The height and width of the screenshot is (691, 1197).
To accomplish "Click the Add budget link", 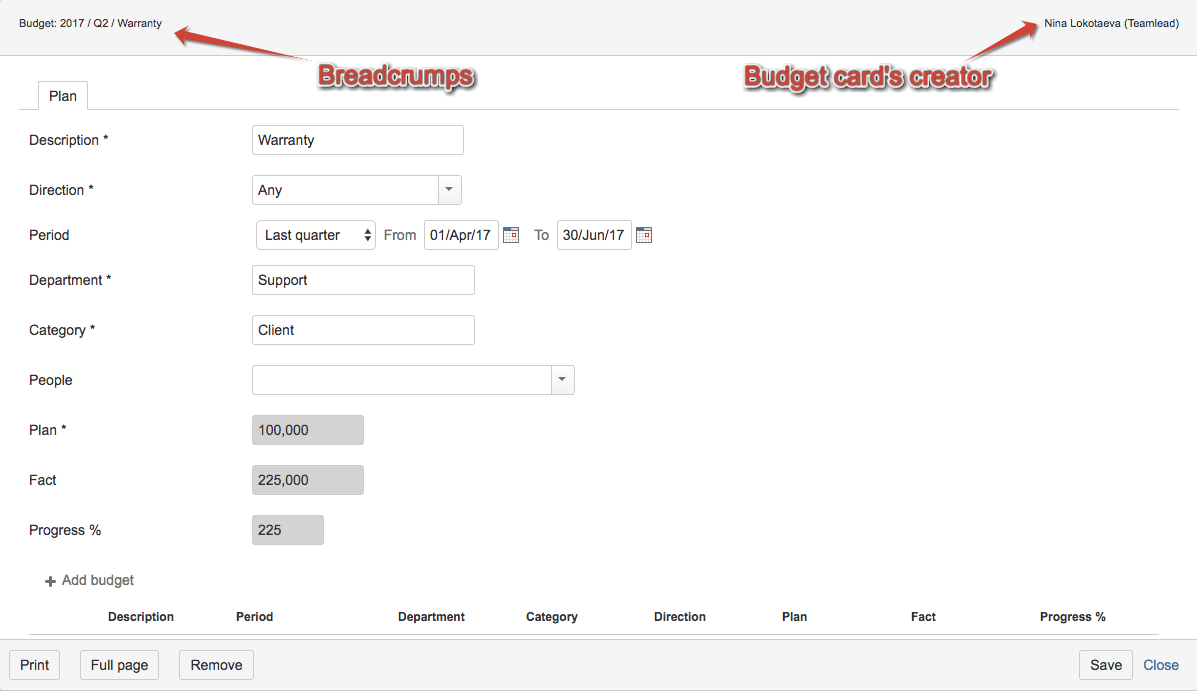I will (x=98, y=580).
